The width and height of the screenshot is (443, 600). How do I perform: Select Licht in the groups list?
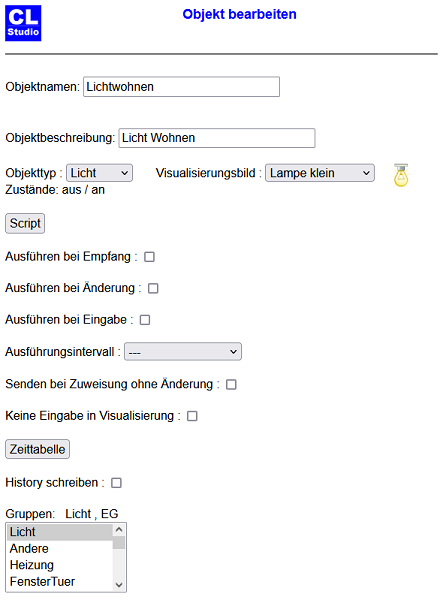60,532
